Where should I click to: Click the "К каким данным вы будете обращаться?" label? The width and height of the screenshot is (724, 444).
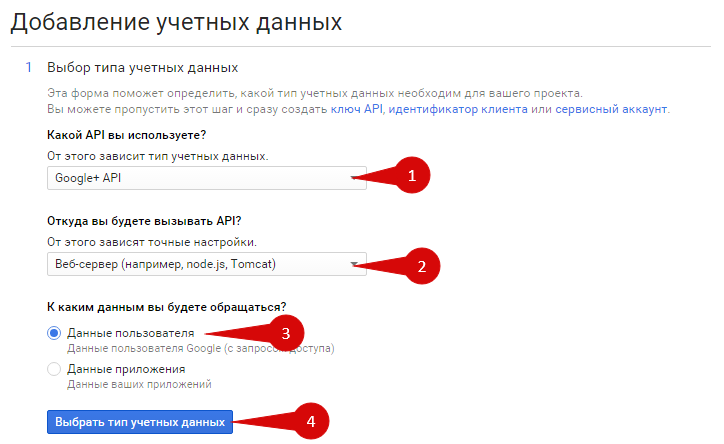[x=165, y=306]
